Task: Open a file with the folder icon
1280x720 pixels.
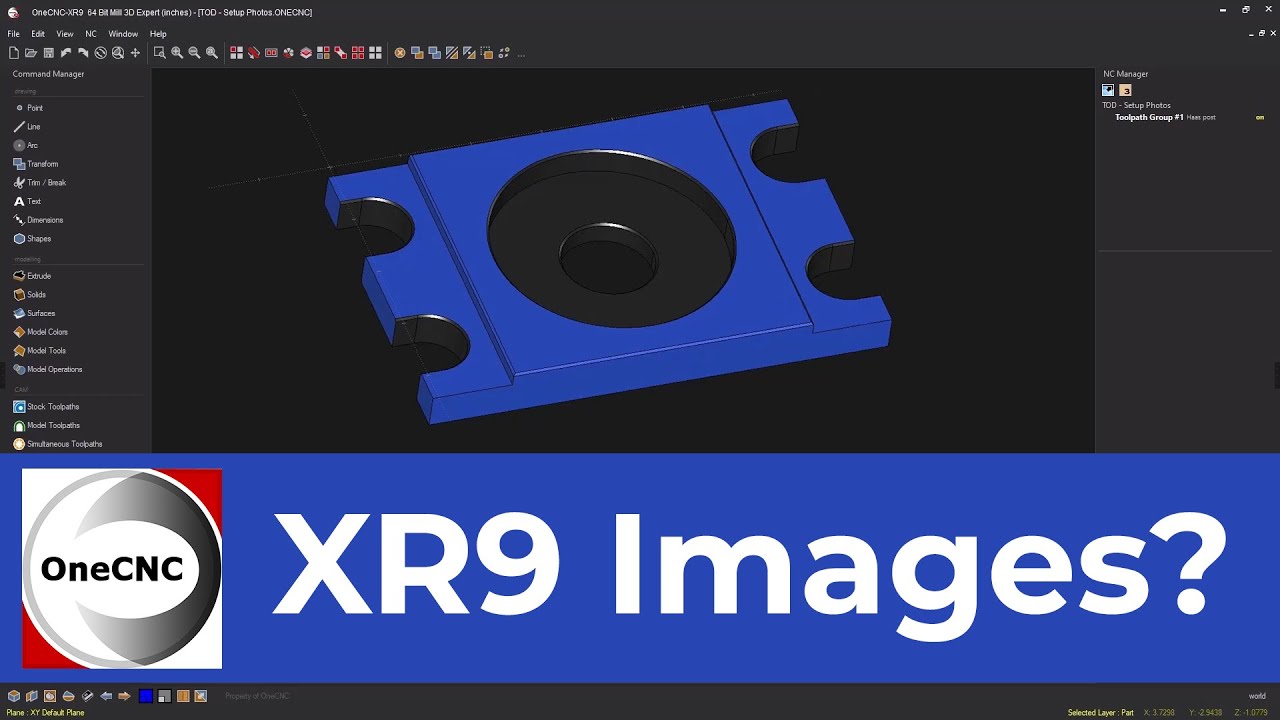Action: point(31,53)
